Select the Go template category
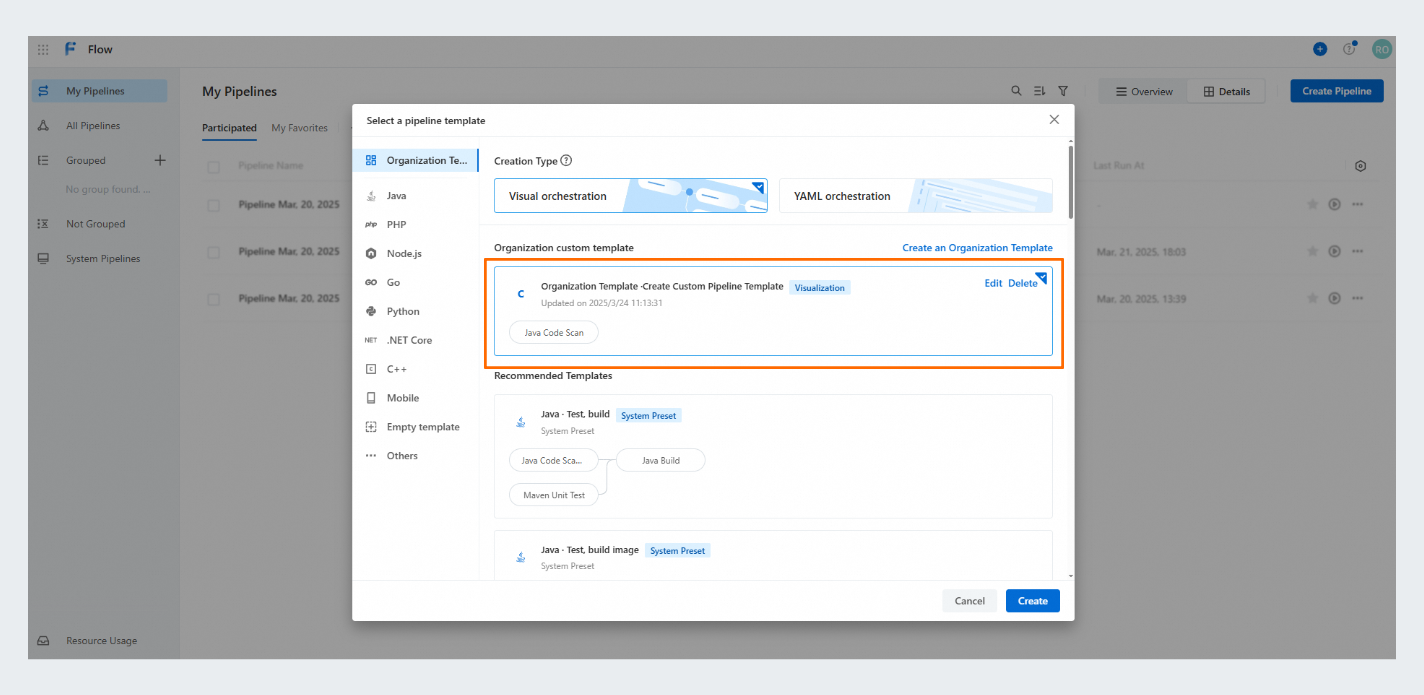The image size is (1424, 695). tap(416, 283)
